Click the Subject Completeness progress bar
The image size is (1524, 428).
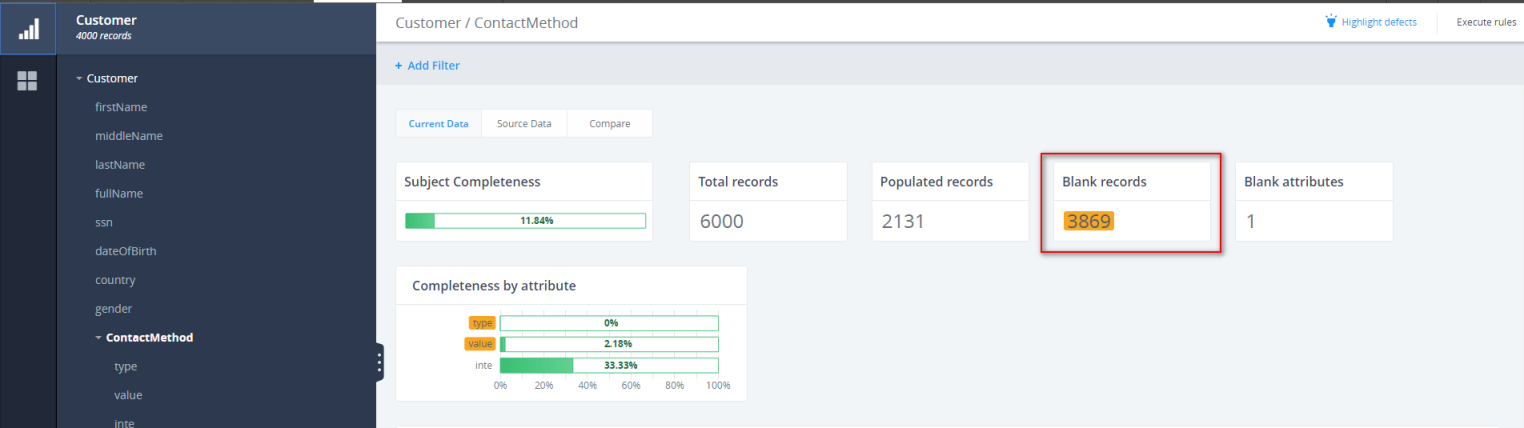pos(525,221)
